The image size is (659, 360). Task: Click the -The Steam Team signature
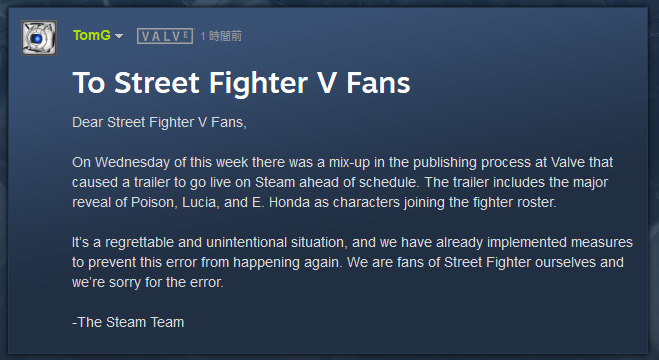coord(128,322)
